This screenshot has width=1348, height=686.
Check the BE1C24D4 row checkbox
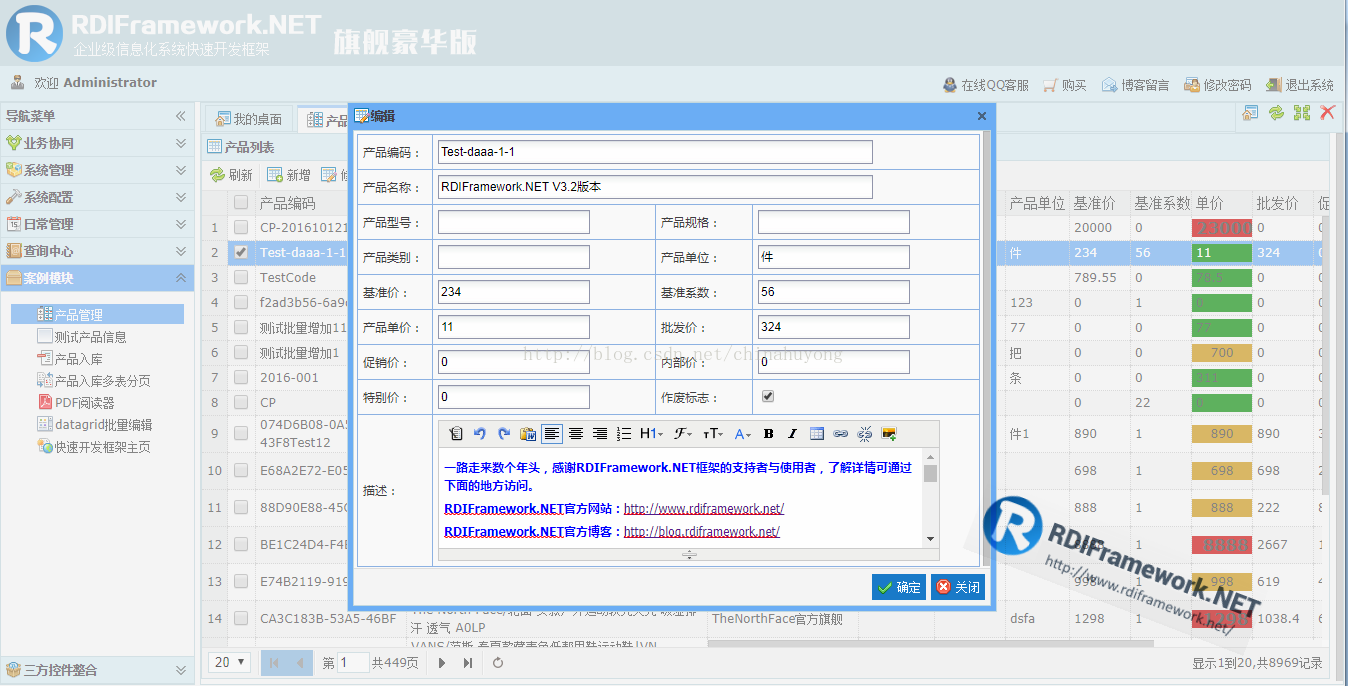(x=241, y=544)
